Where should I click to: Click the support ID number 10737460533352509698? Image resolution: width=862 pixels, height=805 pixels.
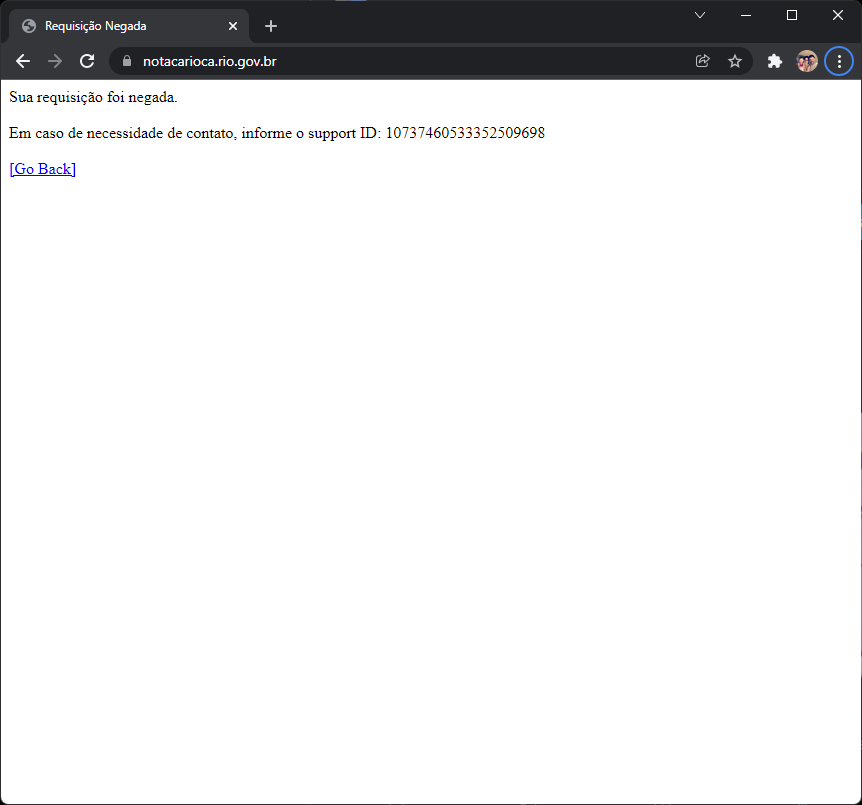(465, 133)
